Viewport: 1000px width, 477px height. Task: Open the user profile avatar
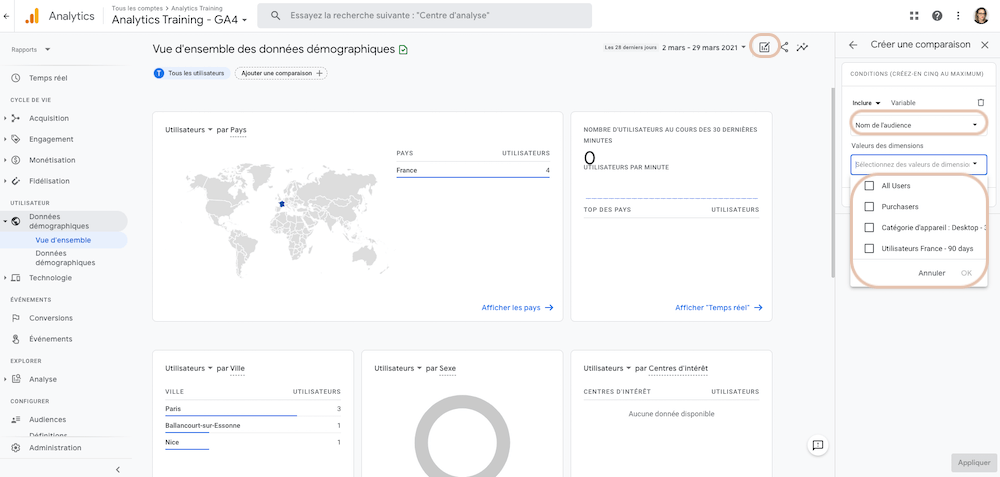(981, 16)
